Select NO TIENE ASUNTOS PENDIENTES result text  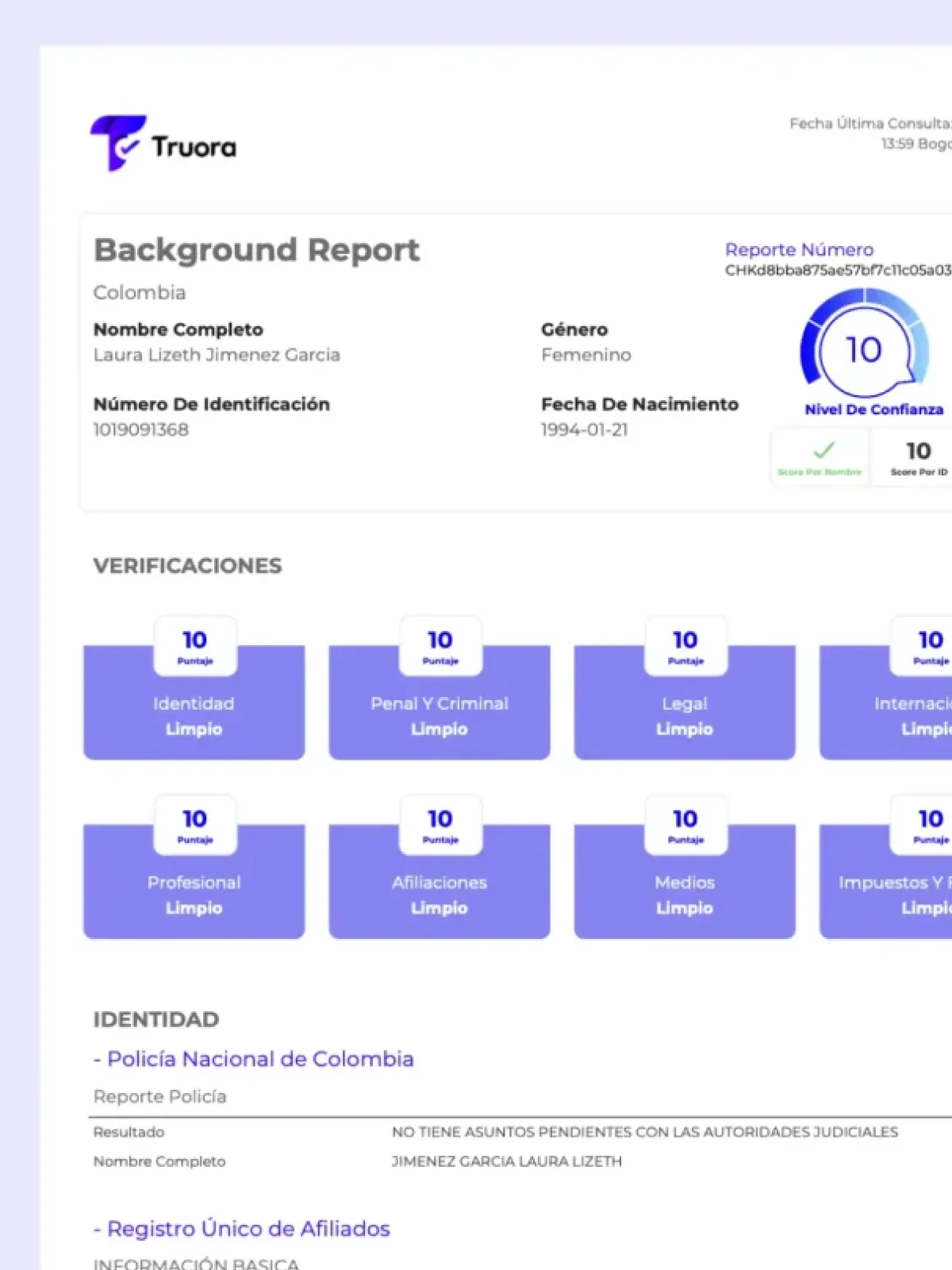[645, 1132]
